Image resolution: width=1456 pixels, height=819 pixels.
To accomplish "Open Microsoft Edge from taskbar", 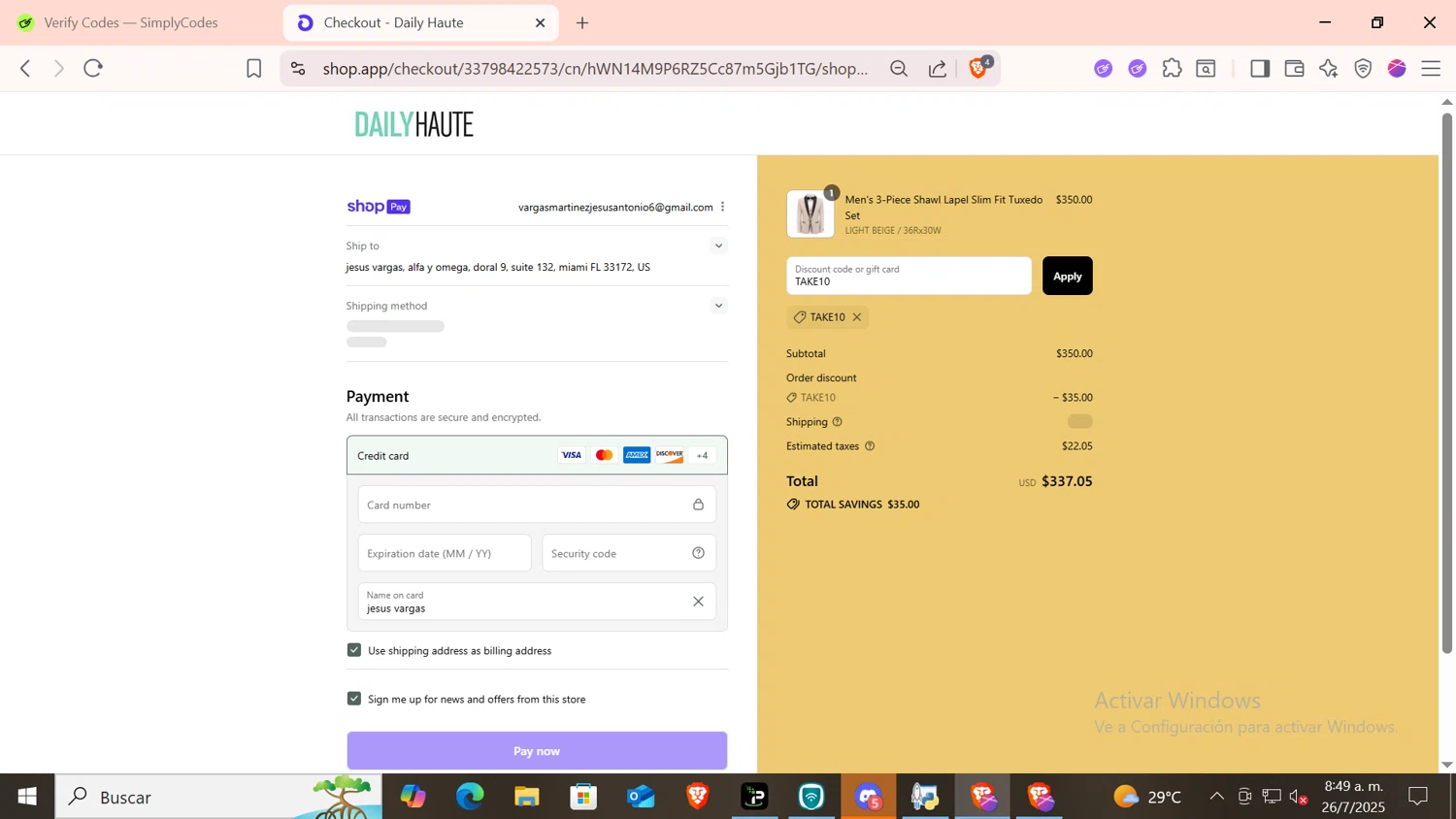I will (x=470, y=797).
